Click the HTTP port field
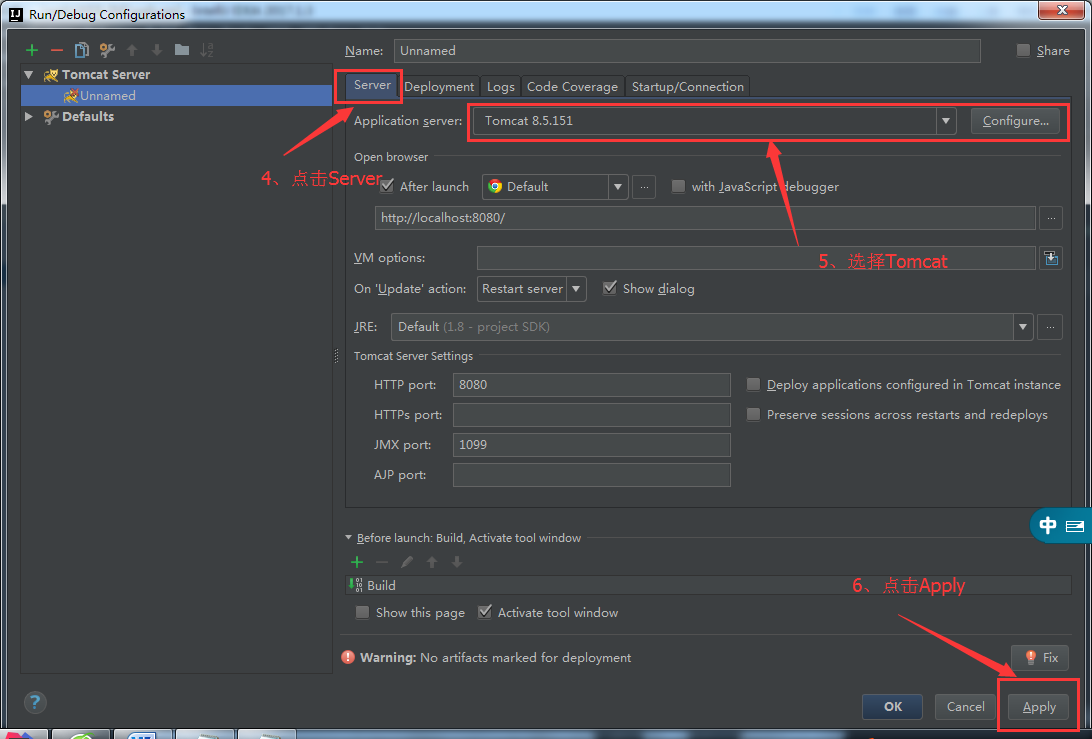1092x739 pixels. [591, 384]
